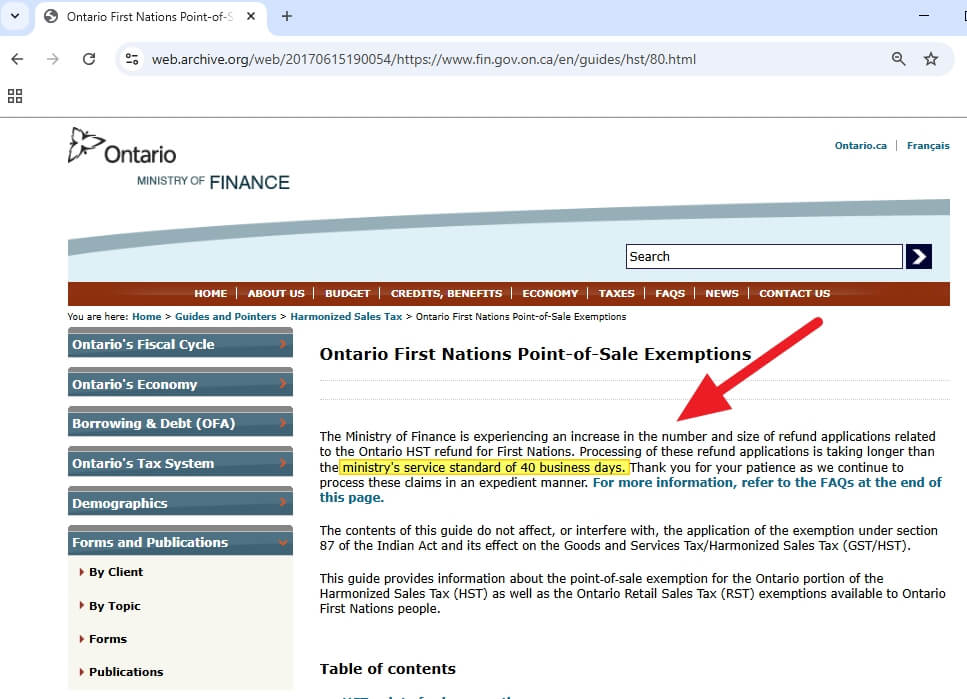This screenshot has width=967, height=699.
Task: Click the Table of contents heading
Action: [x=387, y=669]
